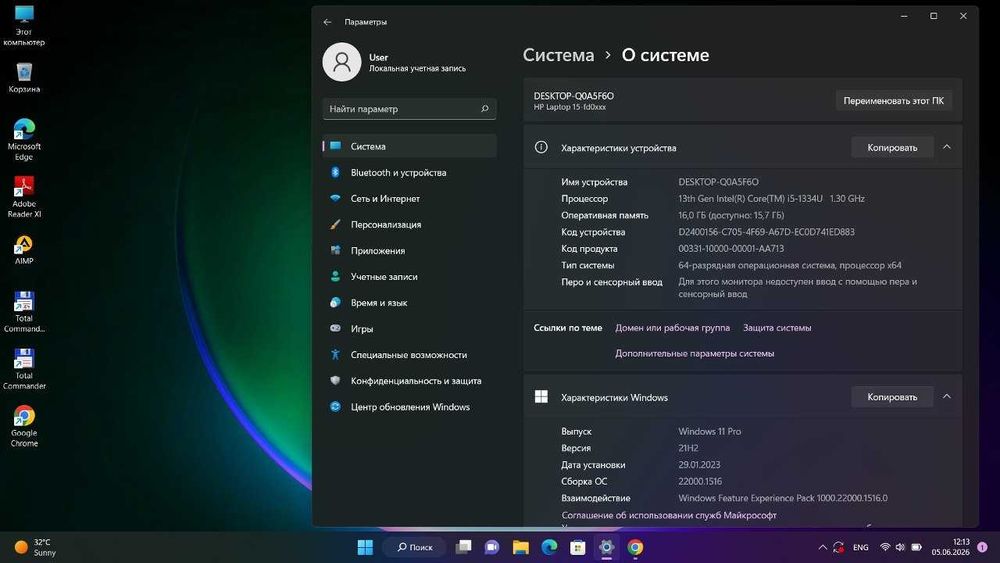Image resolution: width=1000 pixels, height=563 pixels.
Task: Open Google Chrome desktop shortcut
Action: 24,426
